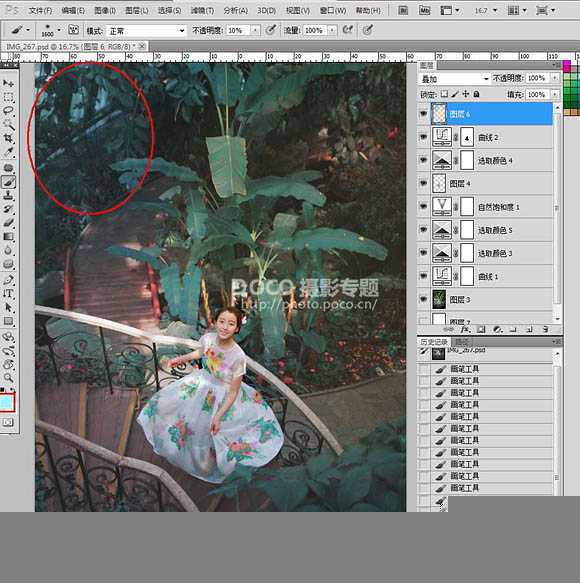Select the 3D Object Rotate tool
580x583 pixels.
tap(8, 337)
